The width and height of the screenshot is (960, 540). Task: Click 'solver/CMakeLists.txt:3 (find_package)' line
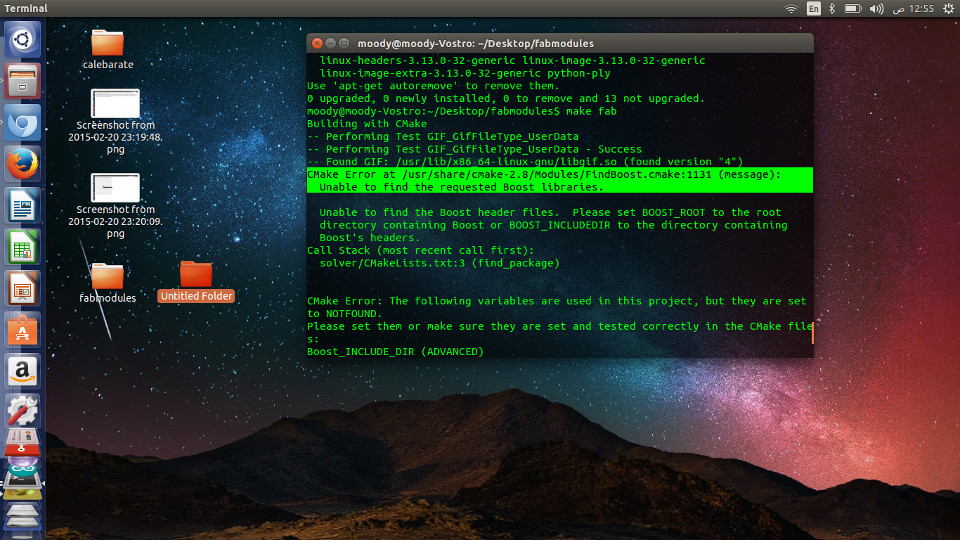tap(440, 263)
